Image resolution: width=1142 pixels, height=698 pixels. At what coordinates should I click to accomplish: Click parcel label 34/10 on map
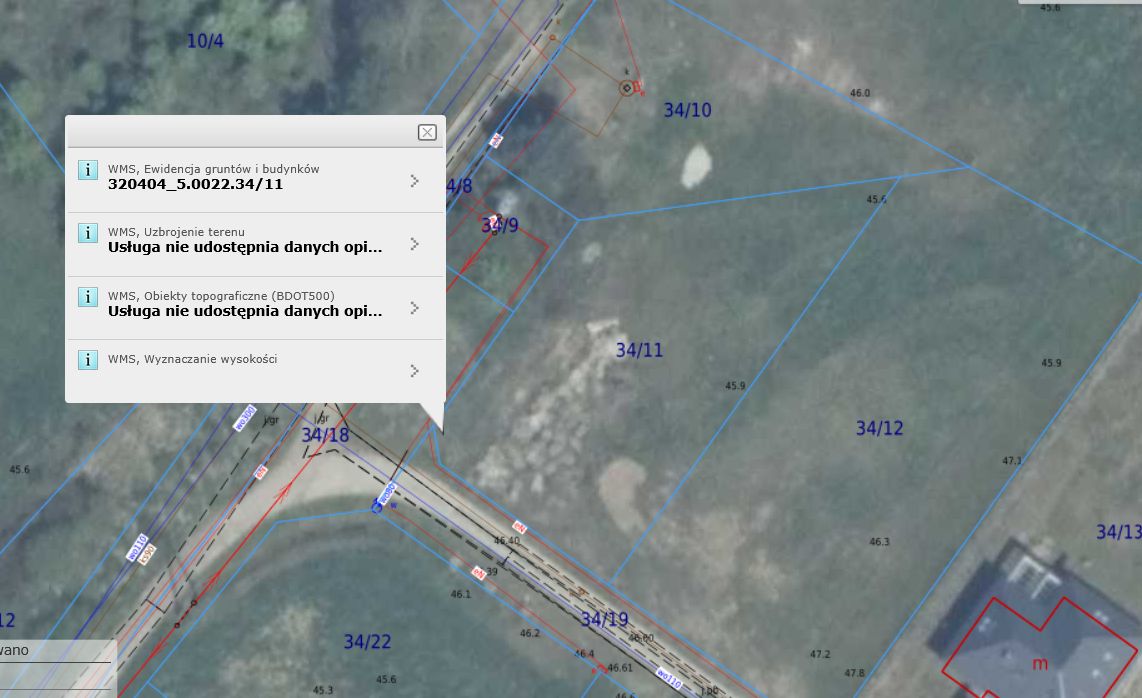(688, 110)
